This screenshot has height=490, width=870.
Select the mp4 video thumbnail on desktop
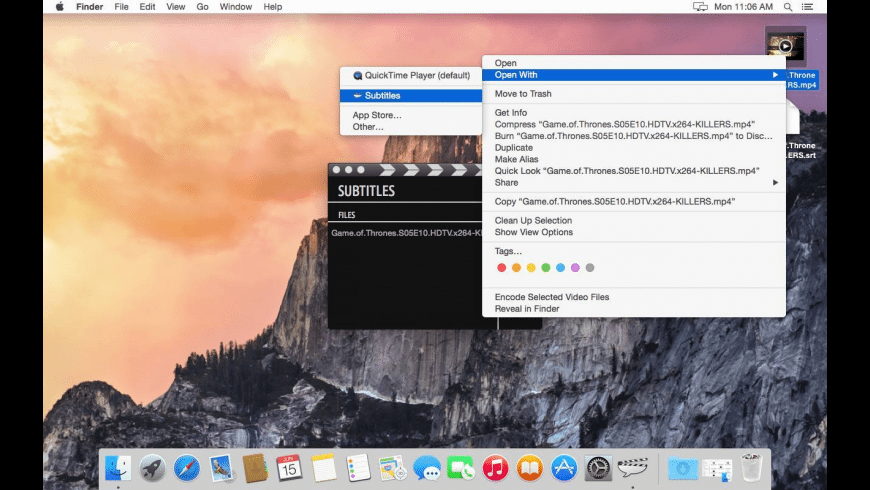coord(785,46)
